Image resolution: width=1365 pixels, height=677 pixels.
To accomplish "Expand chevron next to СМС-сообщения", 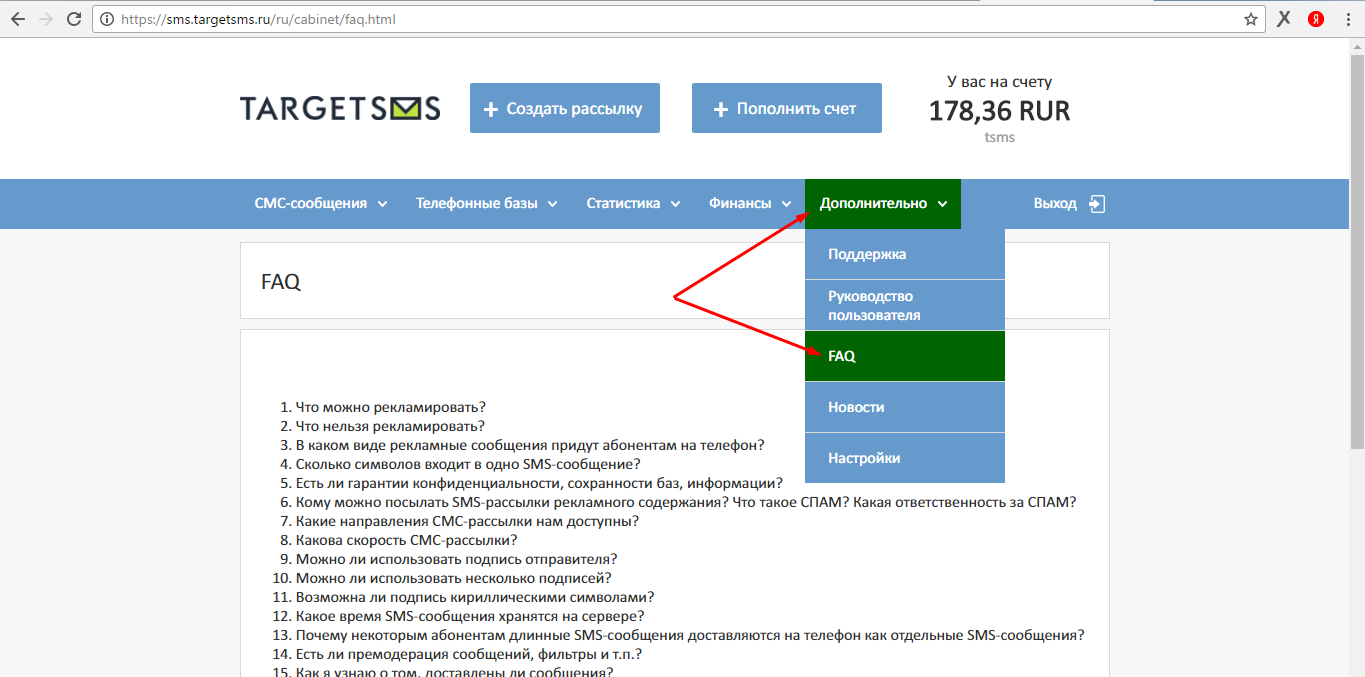I will pyautogui.click(x=382, y=204).
